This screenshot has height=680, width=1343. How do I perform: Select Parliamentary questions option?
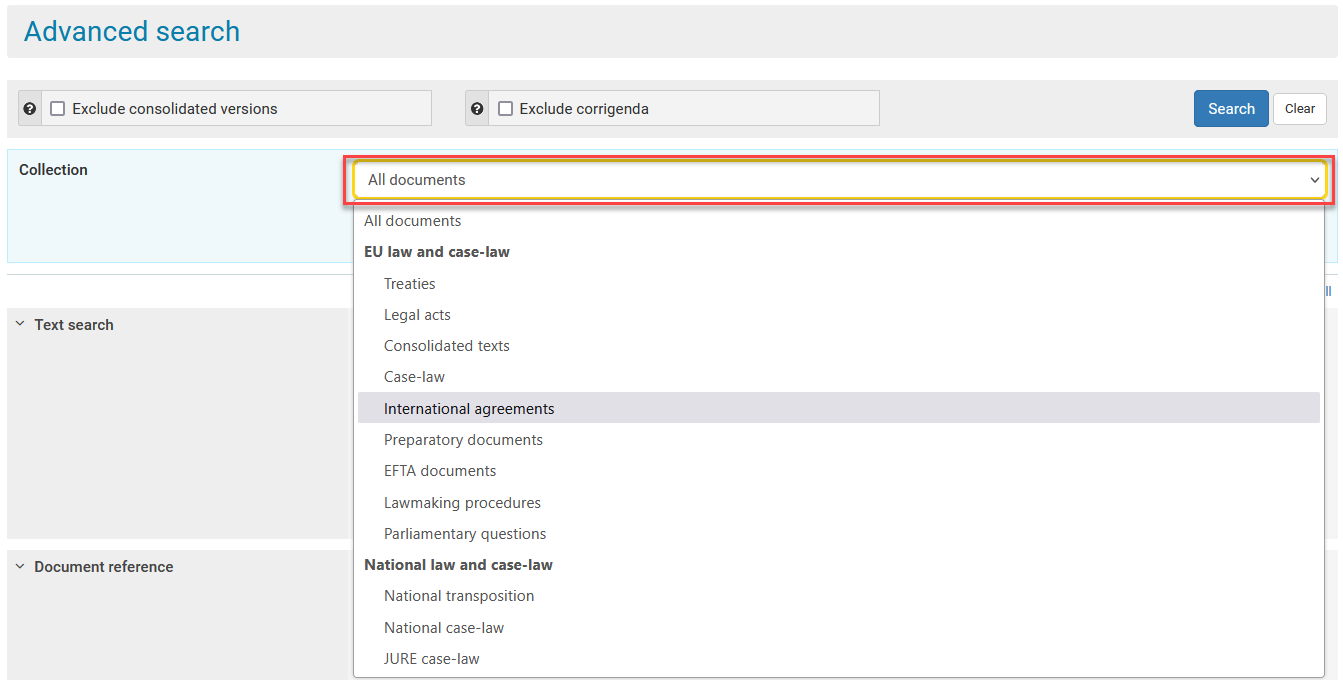click(x=839, y=534)
